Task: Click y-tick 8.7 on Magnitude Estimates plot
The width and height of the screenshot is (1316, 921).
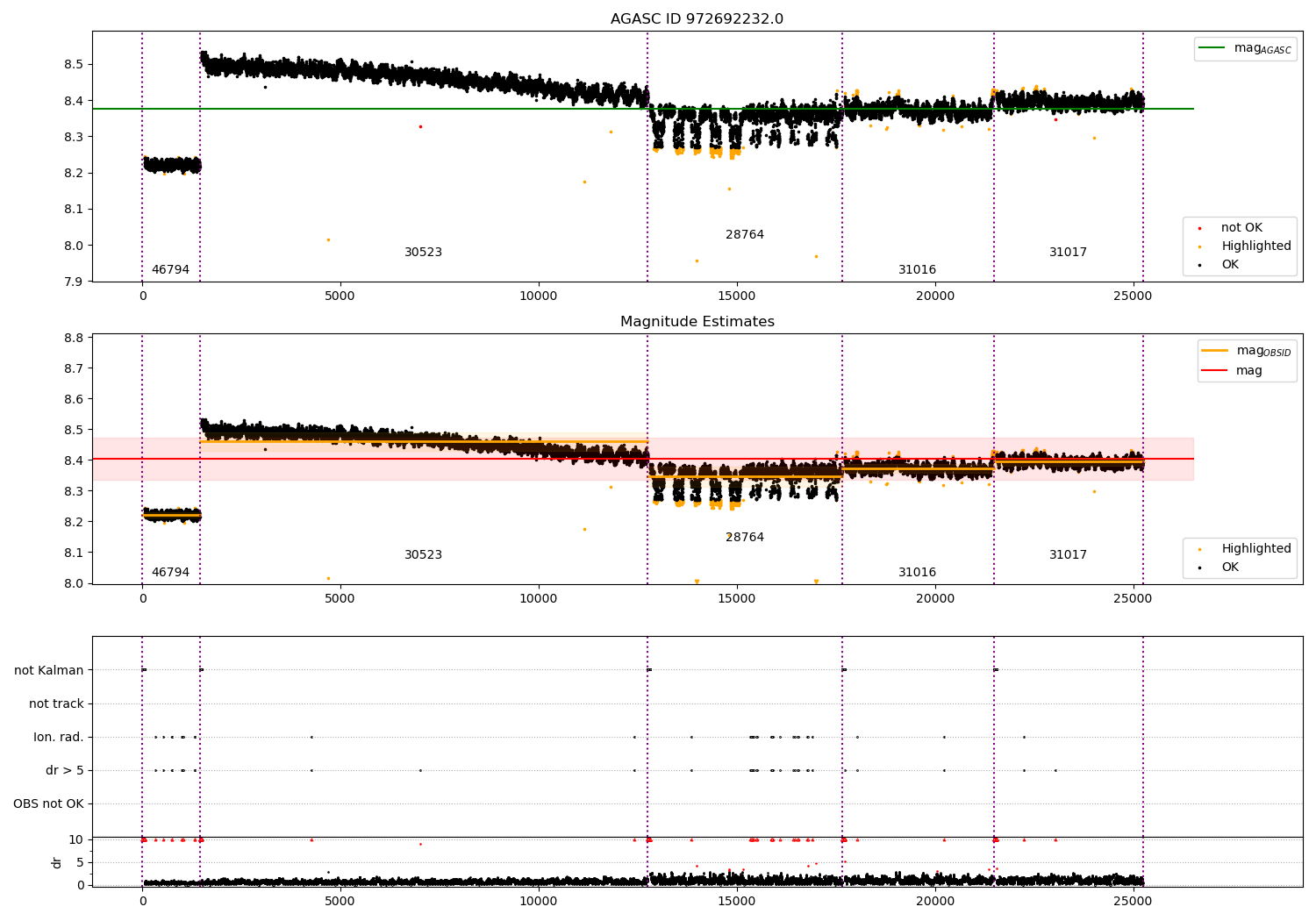Action: pyautogui.click(x=74, y=369)
